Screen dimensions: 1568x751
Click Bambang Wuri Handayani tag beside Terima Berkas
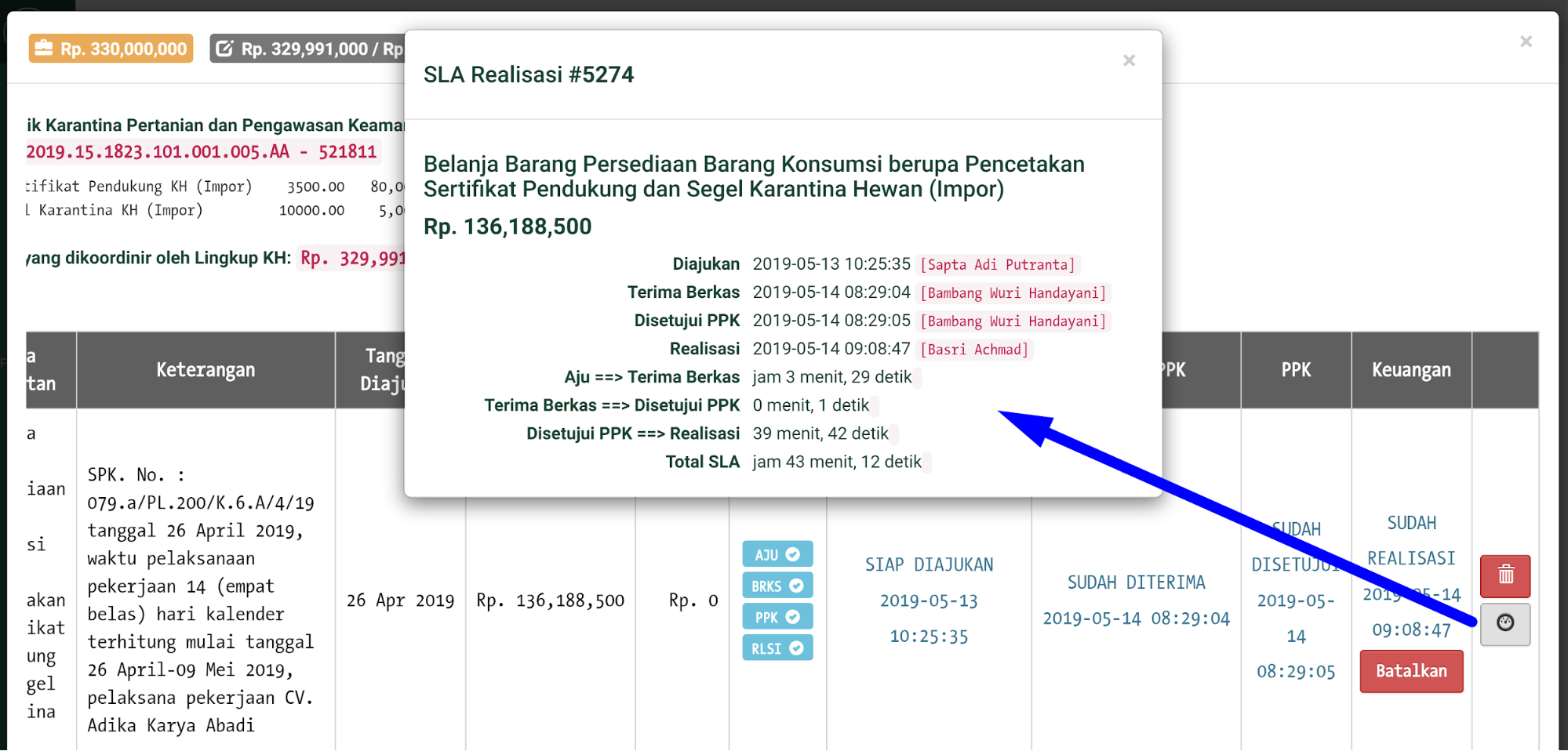1013,293
